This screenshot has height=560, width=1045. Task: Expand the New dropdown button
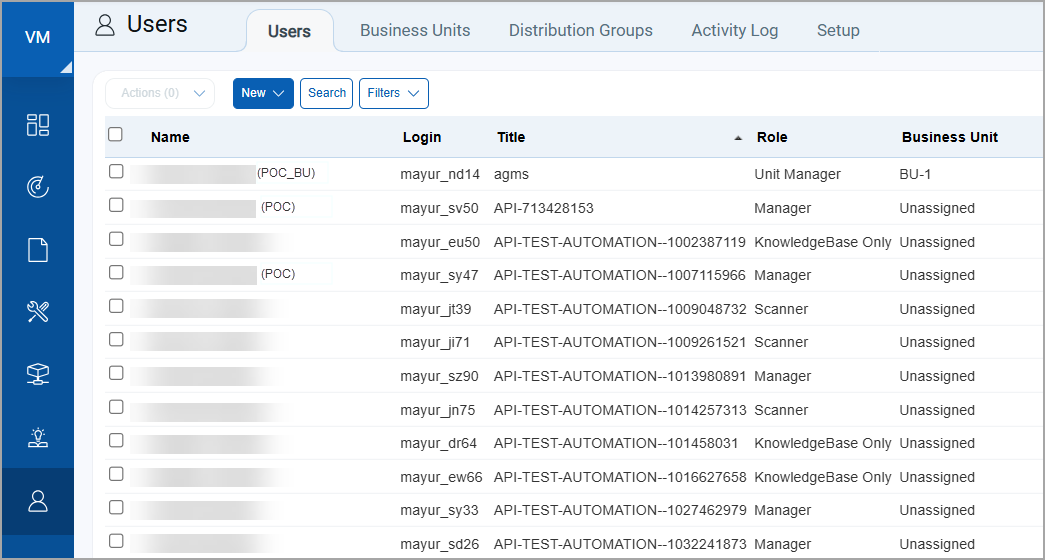coord(263,93)
